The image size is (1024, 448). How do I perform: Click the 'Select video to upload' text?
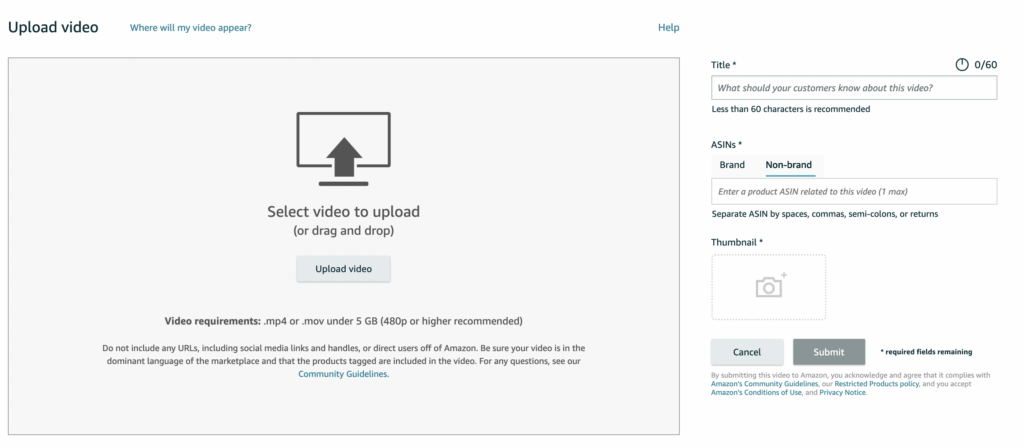(344, 212)
